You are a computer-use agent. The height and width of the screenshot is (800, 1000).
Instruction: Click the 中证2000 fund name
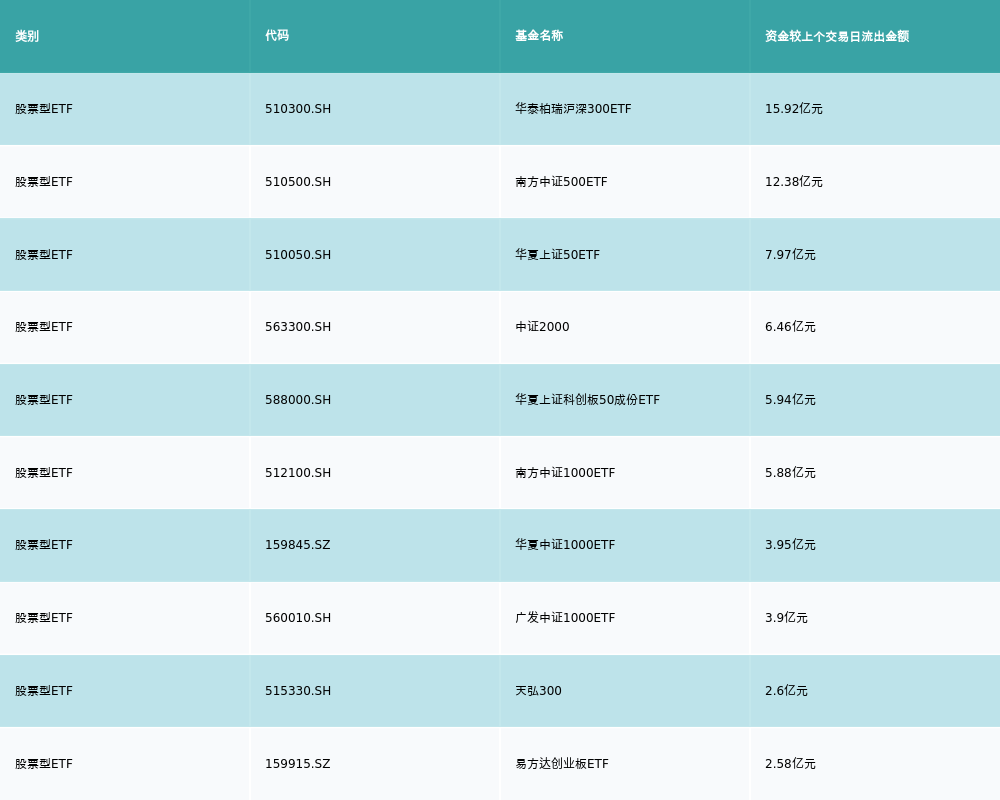click(x=542, y=327)
